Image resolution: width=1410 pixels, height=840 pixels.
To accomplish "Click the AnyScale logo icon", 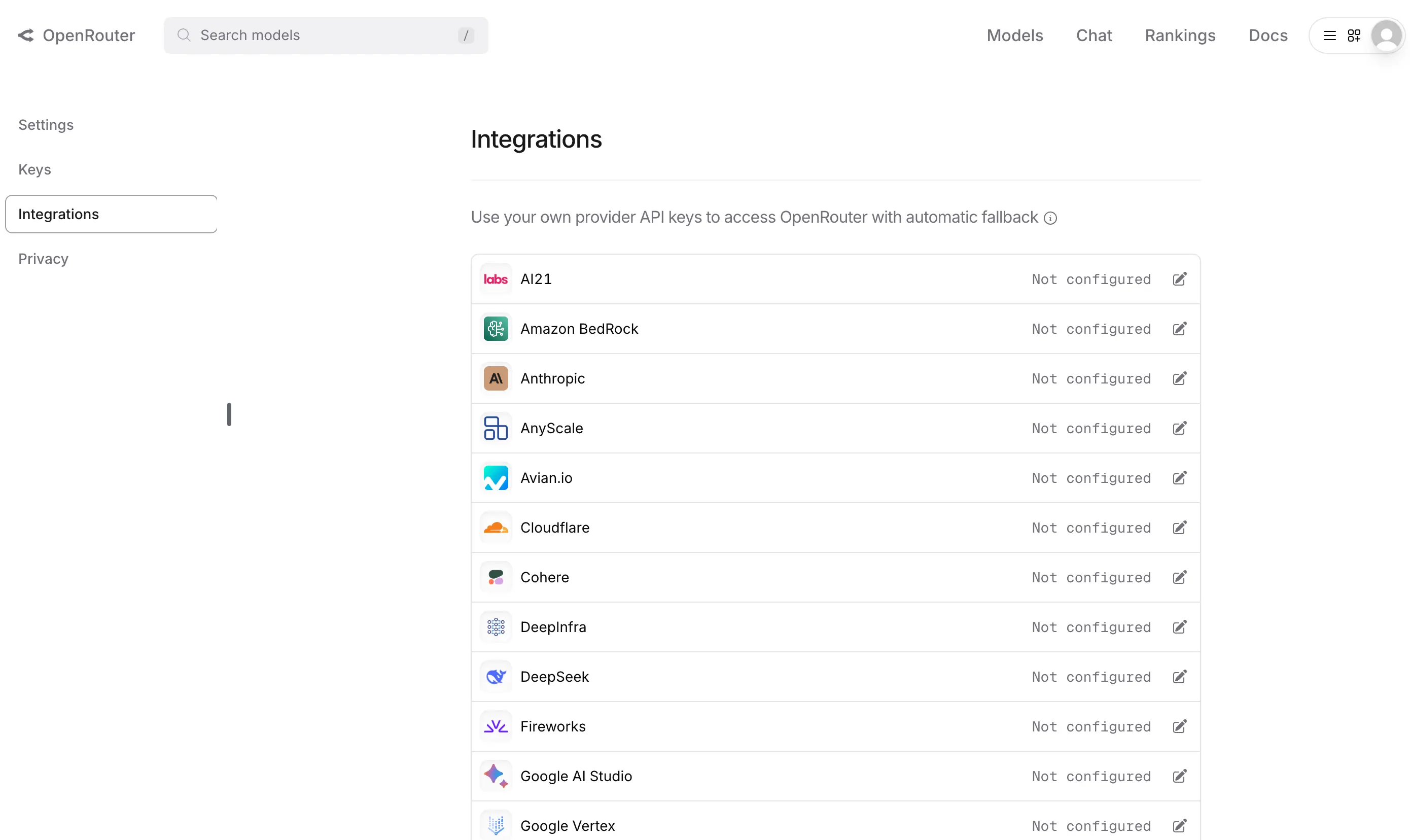I will pos(496,429).
